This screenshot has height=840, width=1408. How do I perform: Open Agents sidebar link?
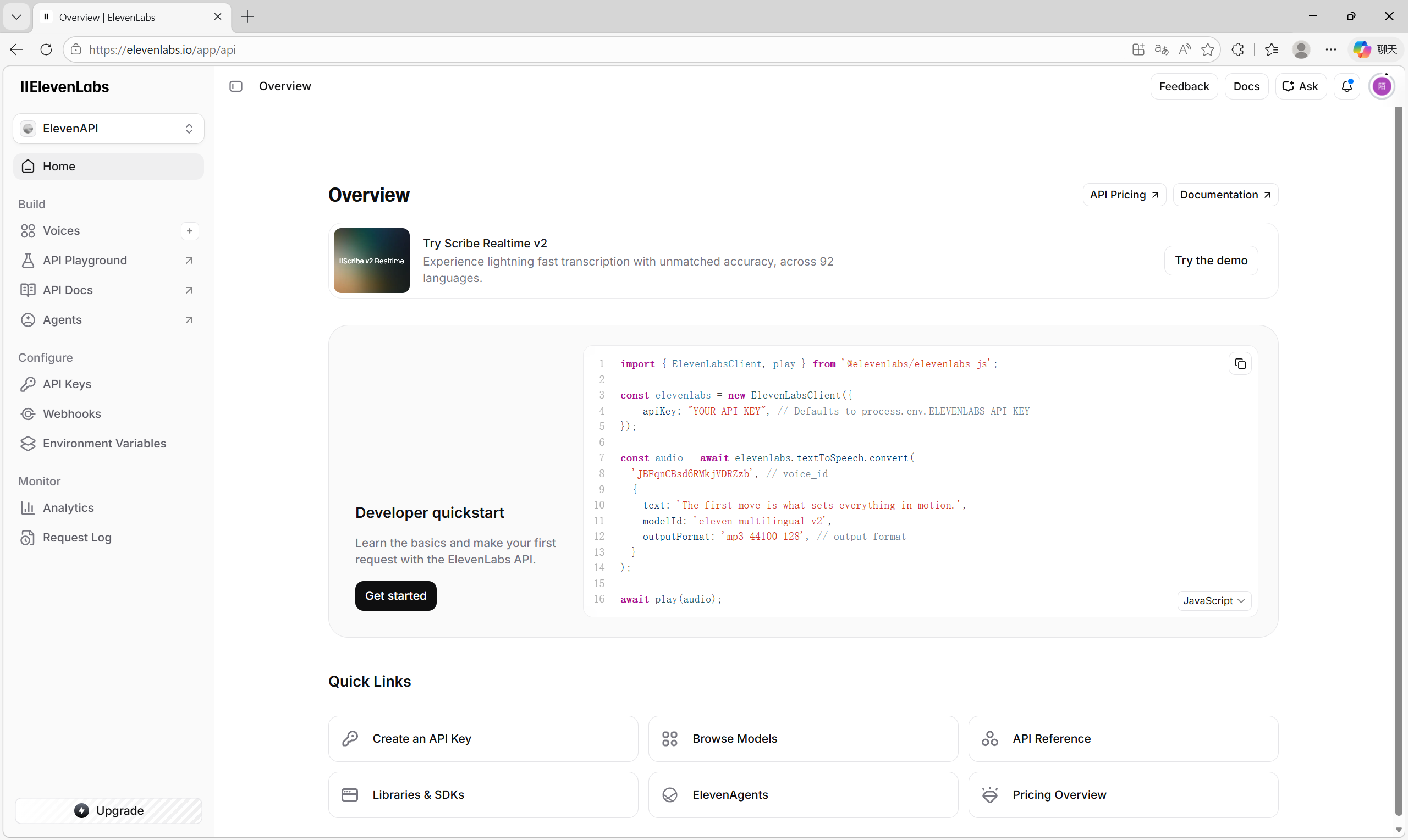[x=108, y=320]
